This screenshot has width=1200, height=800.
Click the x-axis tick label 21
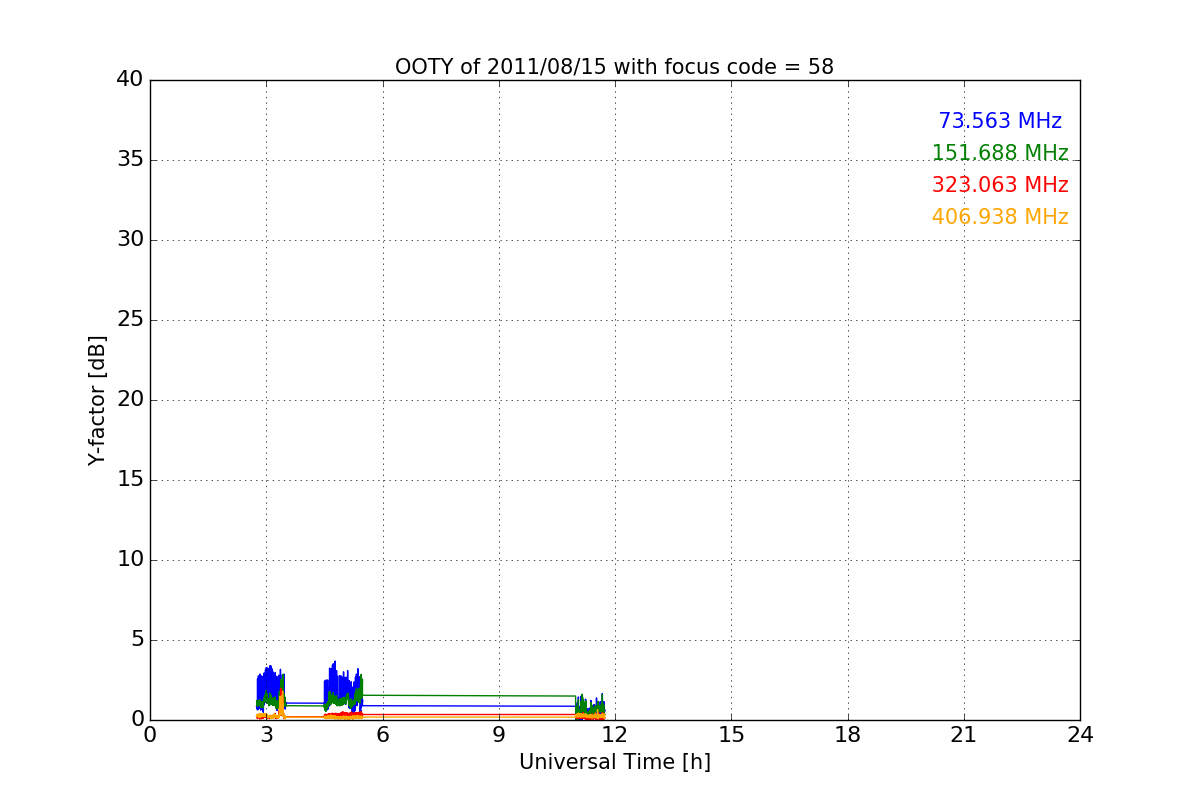964,734
